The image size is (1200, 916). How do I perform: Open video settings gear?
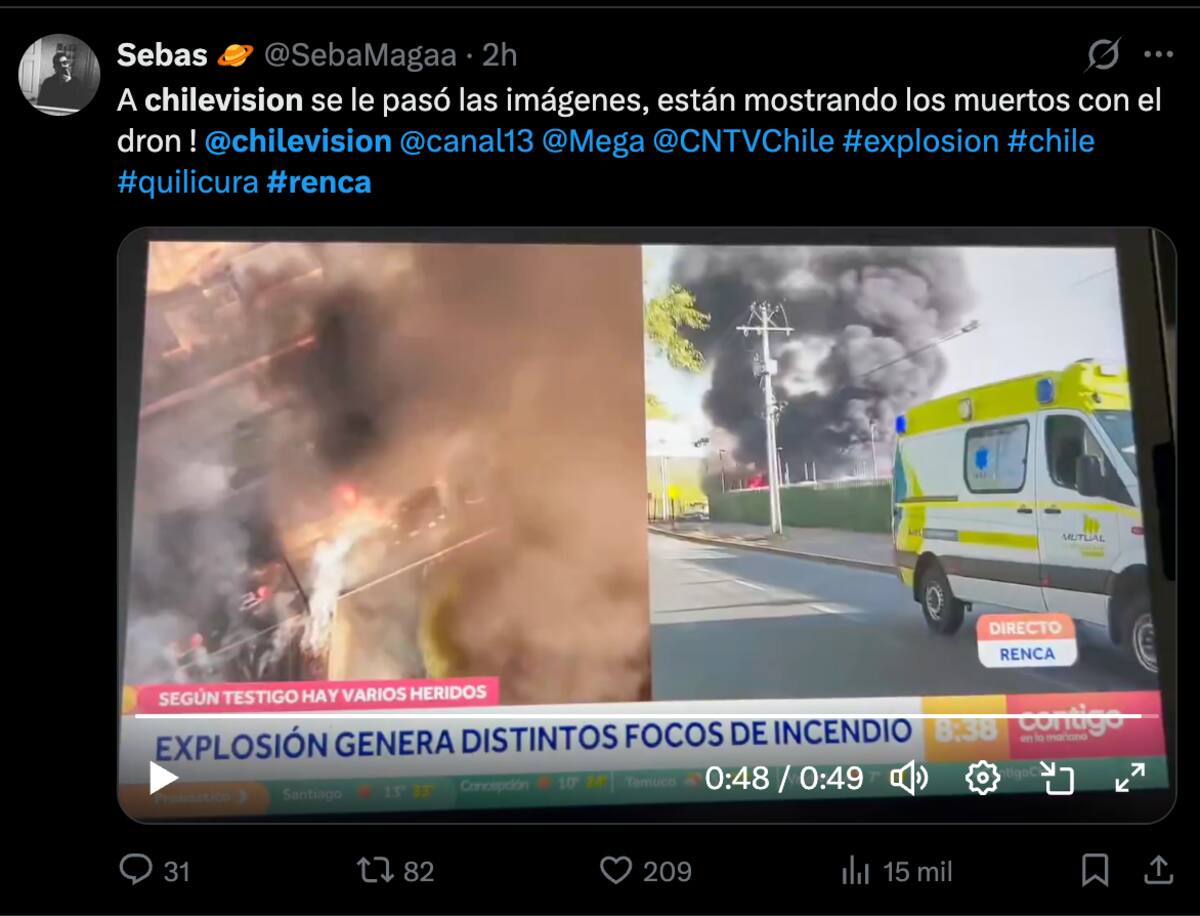pyautogui.click(x=982, y=777)
